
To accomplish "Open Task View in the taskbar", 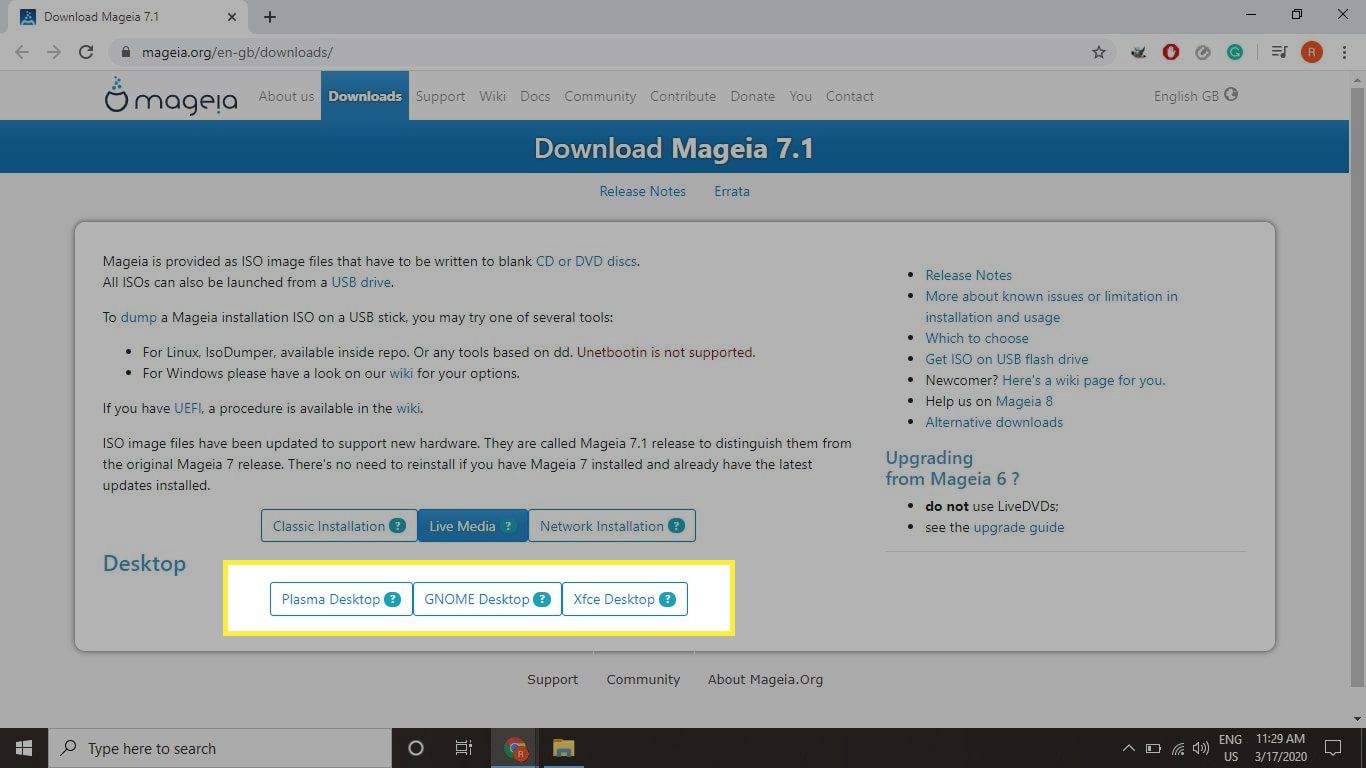I will (x=464, y=748).
